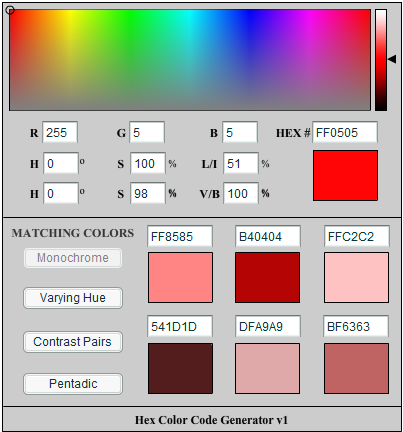The height and width of the screenshot is (432, 403).
Task: Click the black arrow marker beside lightness bar
Action: [392, 59]
